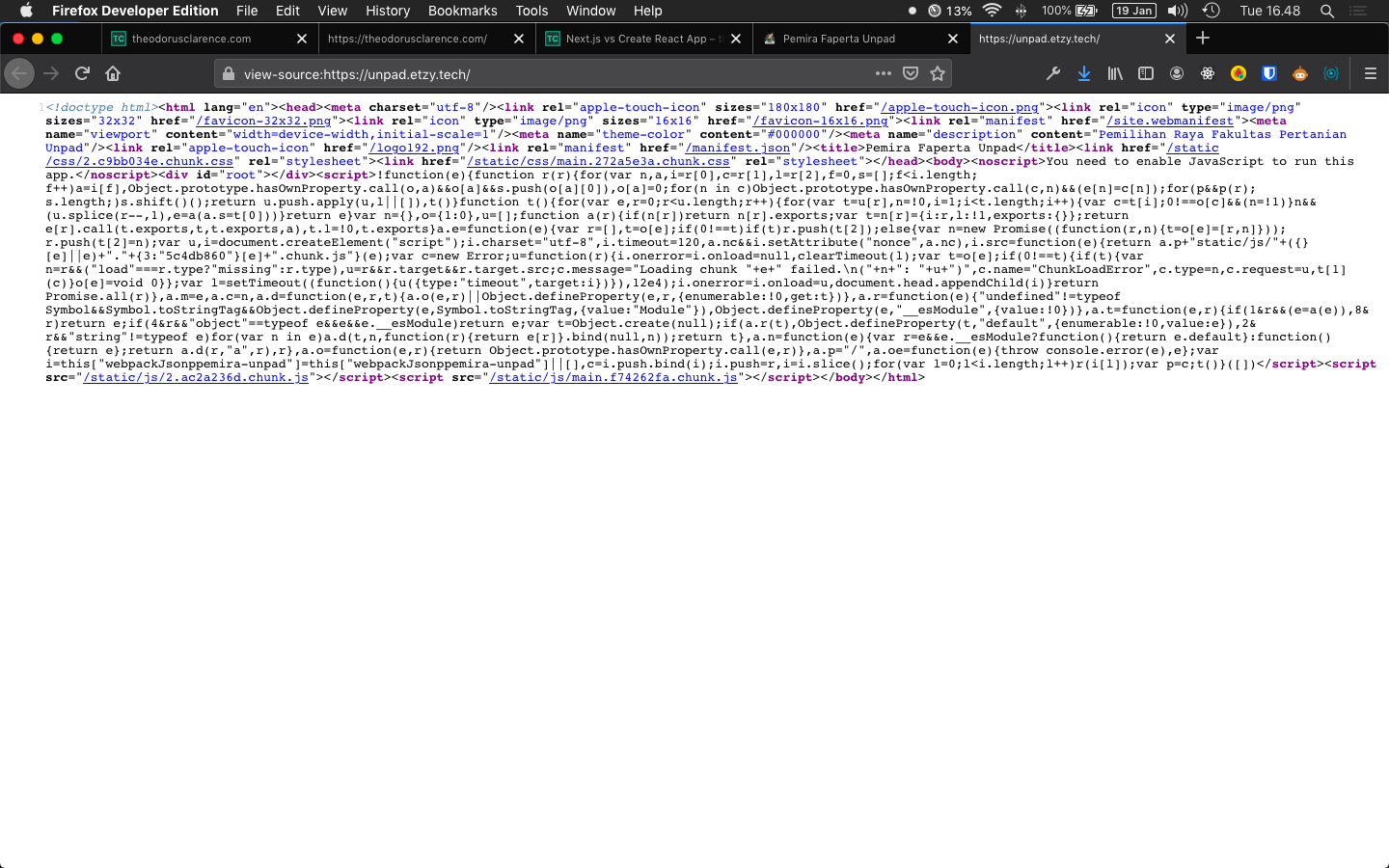The width and height of the screenshot is (1389, 868).
Task: Bookmark this page with the star
Action: 938,73
